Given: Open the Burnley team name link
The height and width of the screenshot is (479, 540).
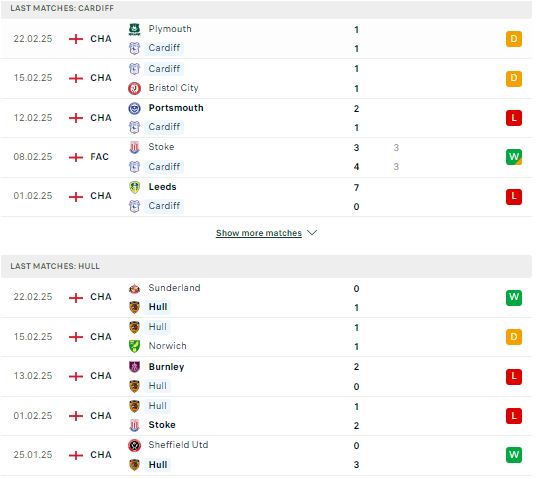Looking at the screenshot, I should tap(166, 367).
